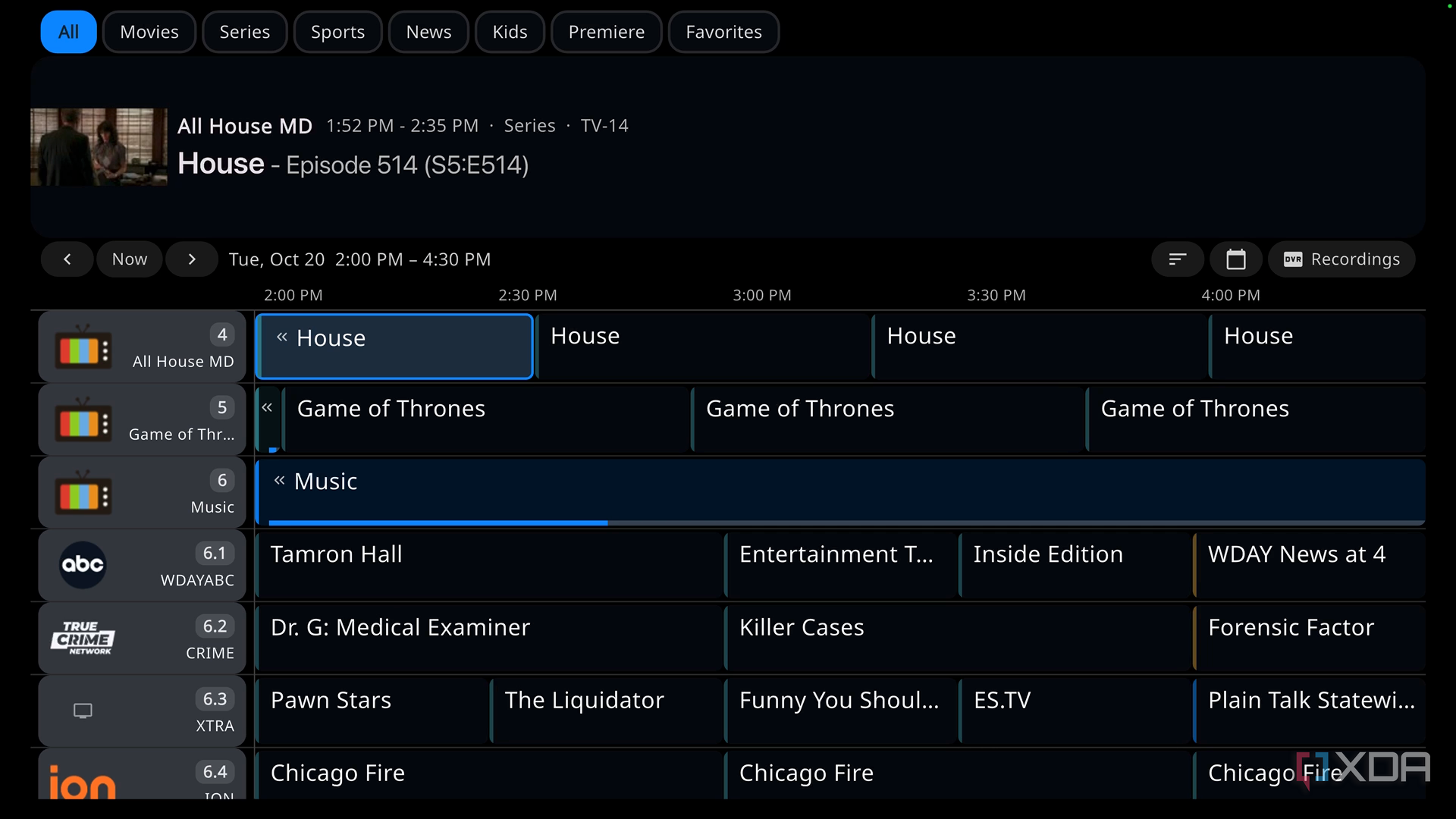Open Dr. G: Medical Examiner

[x=490, y=638]
